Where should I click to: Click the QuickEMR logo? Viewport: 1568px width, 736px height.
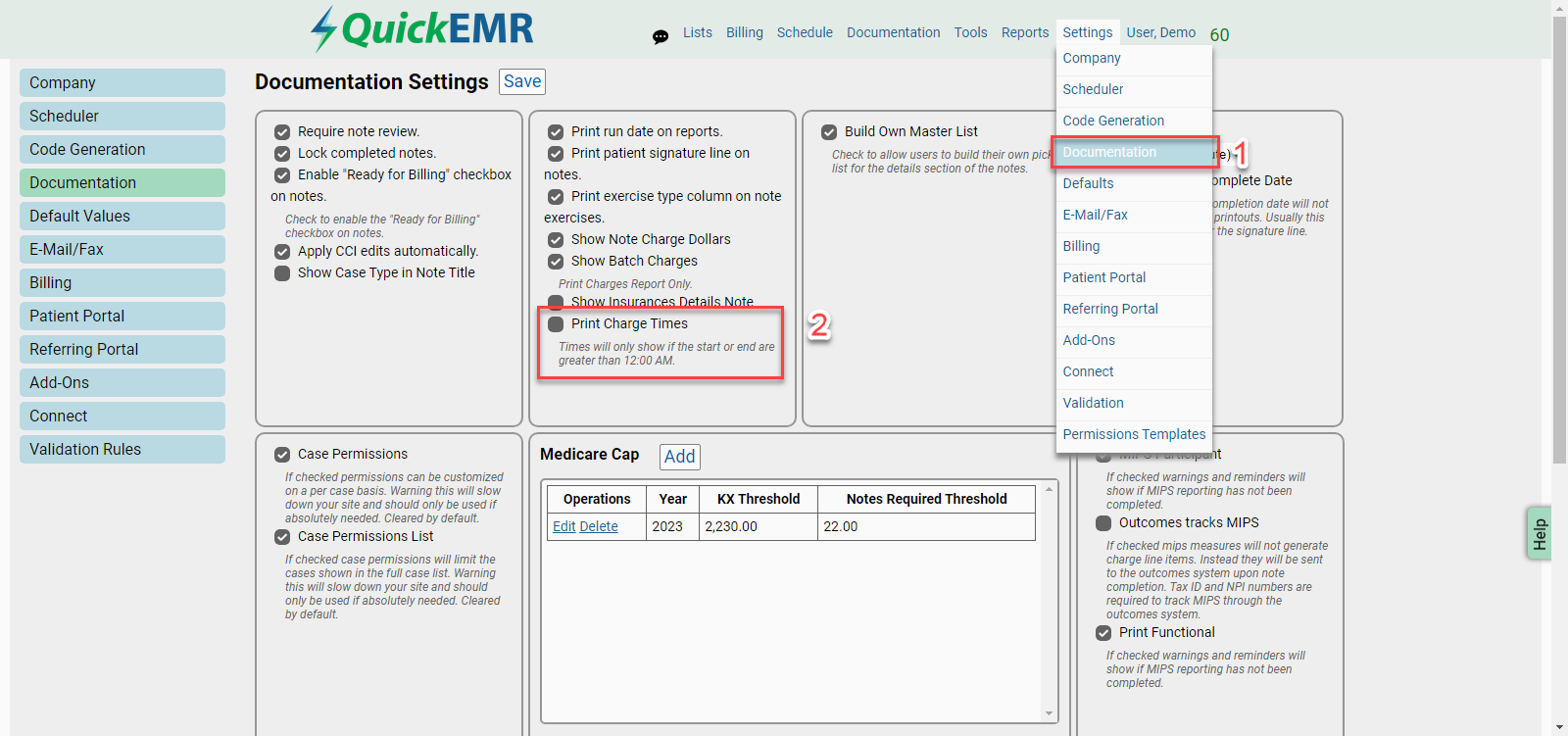422,29
